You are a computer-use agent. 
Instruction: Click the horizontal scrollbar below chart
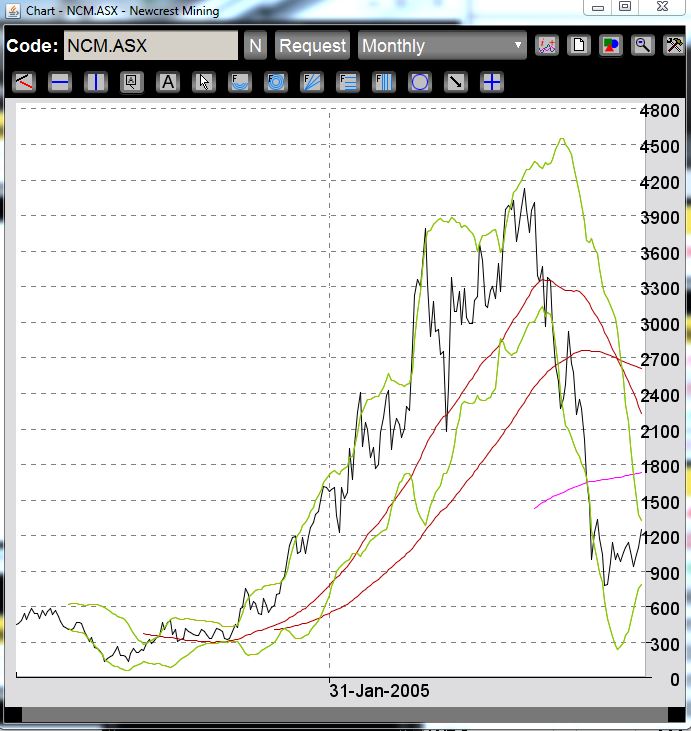click(345, 715)
